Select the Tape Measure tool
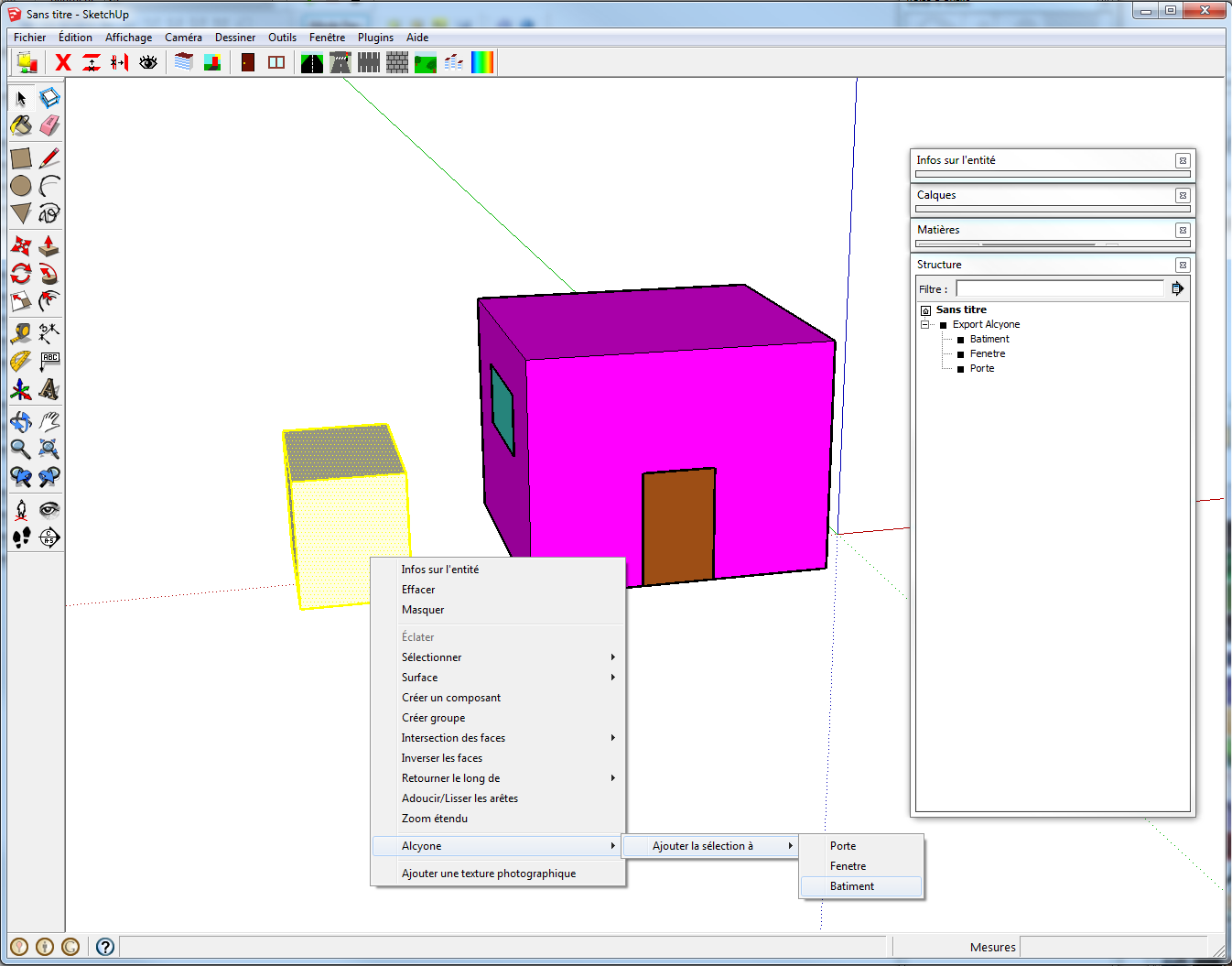 click(x=21, y=333)
